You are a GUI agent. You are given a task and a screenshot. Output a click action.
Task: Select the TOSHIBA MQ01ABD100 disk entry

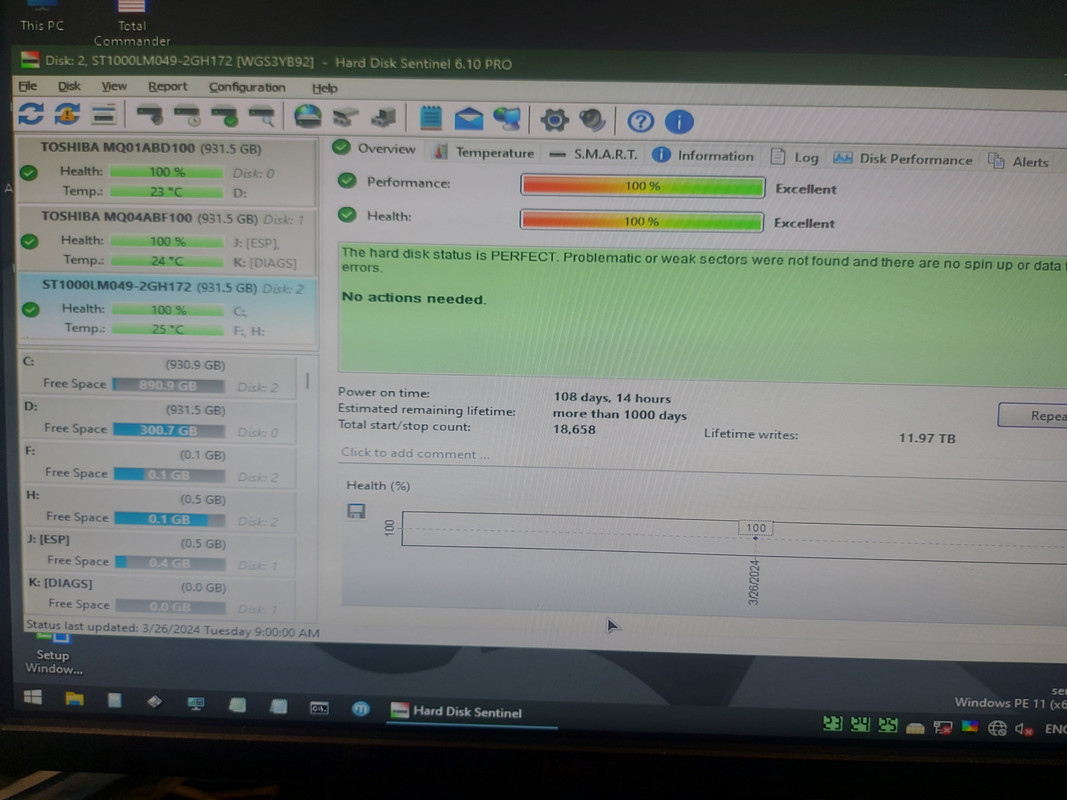[167, 170]
